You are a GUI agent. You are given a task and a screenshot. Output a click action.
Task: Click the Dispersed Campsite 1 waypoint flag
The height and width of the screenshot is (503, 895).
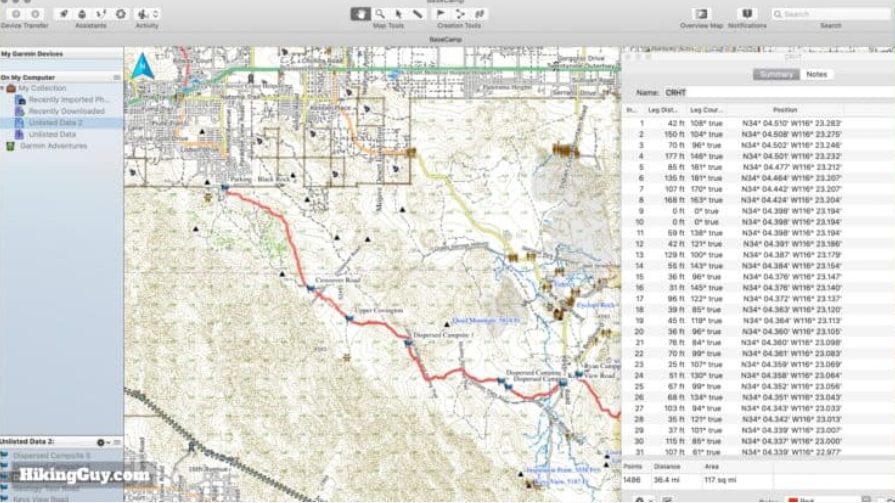pyautogui.click(x=408, y=343)
